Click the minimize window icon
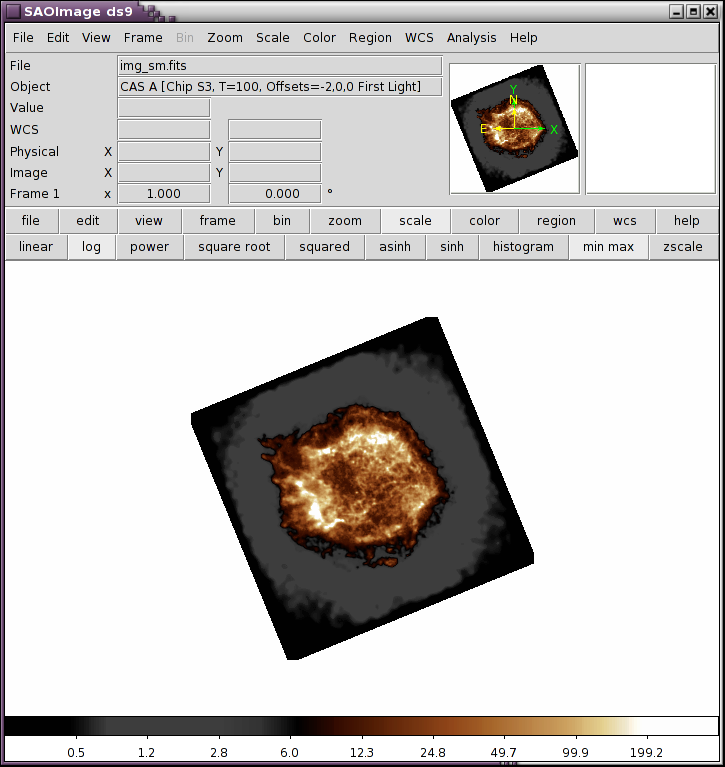Screen dimensions: 725x767 677,11
